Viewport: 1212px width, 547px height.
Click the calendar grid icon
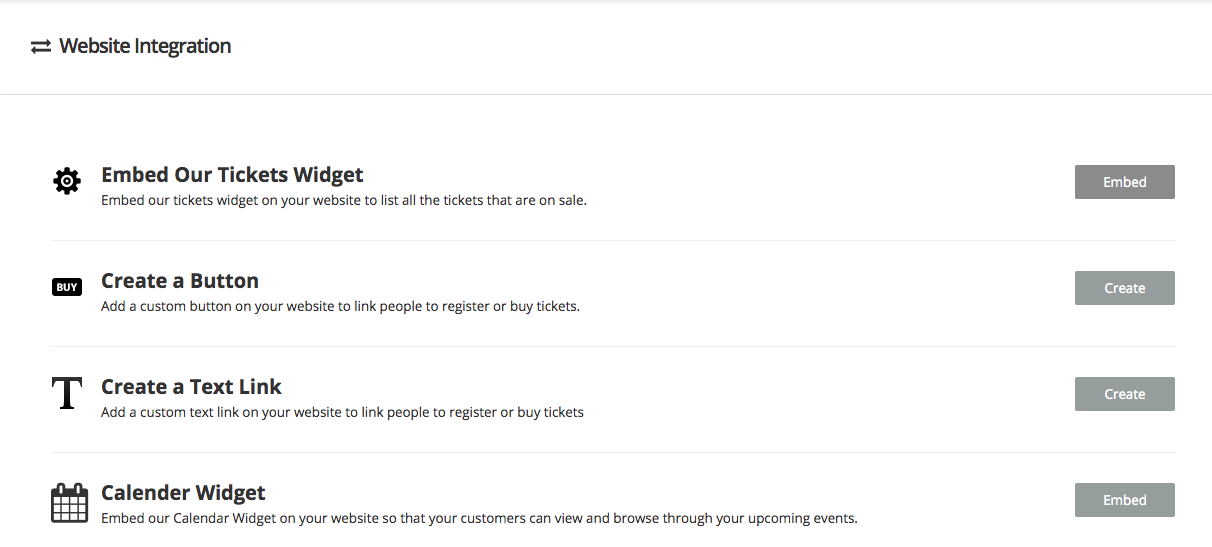[x=69, y=502]
